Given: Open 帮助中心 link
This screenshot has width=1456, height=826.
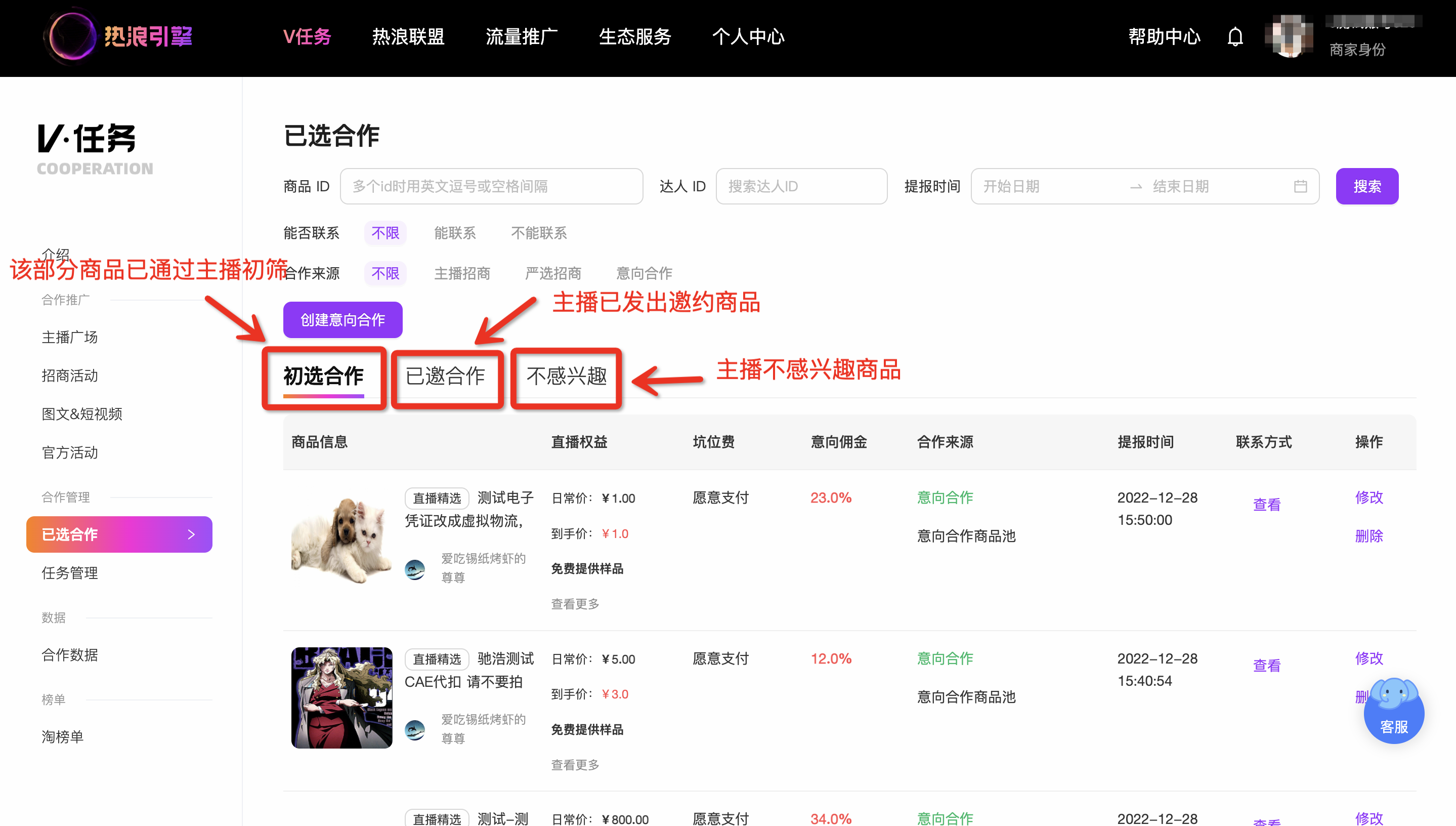Looking at the screenshot, I should point(1165,37).
